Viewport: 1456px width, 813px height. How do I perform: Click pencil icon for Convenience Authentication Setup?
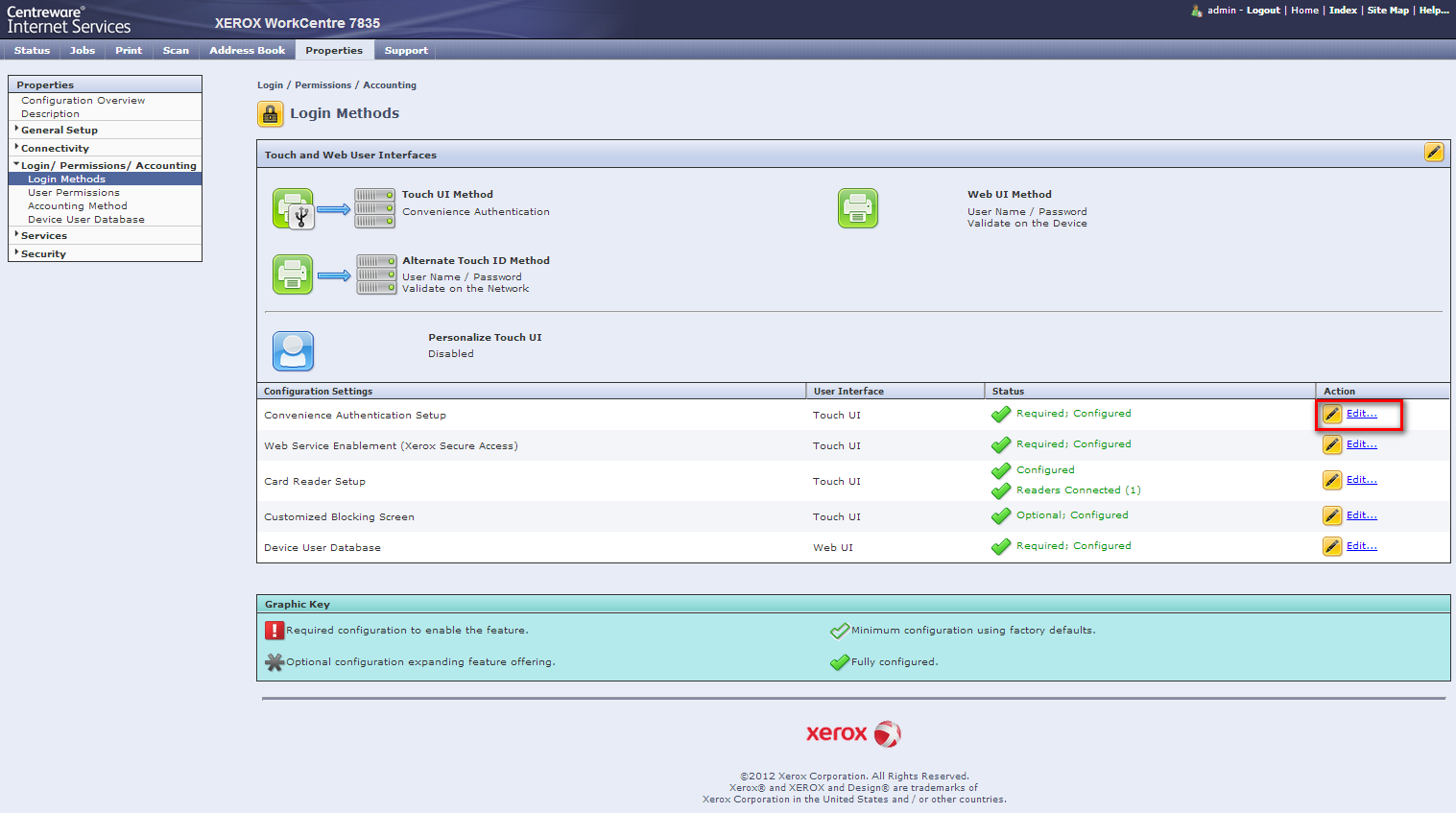pos(1332,414)
